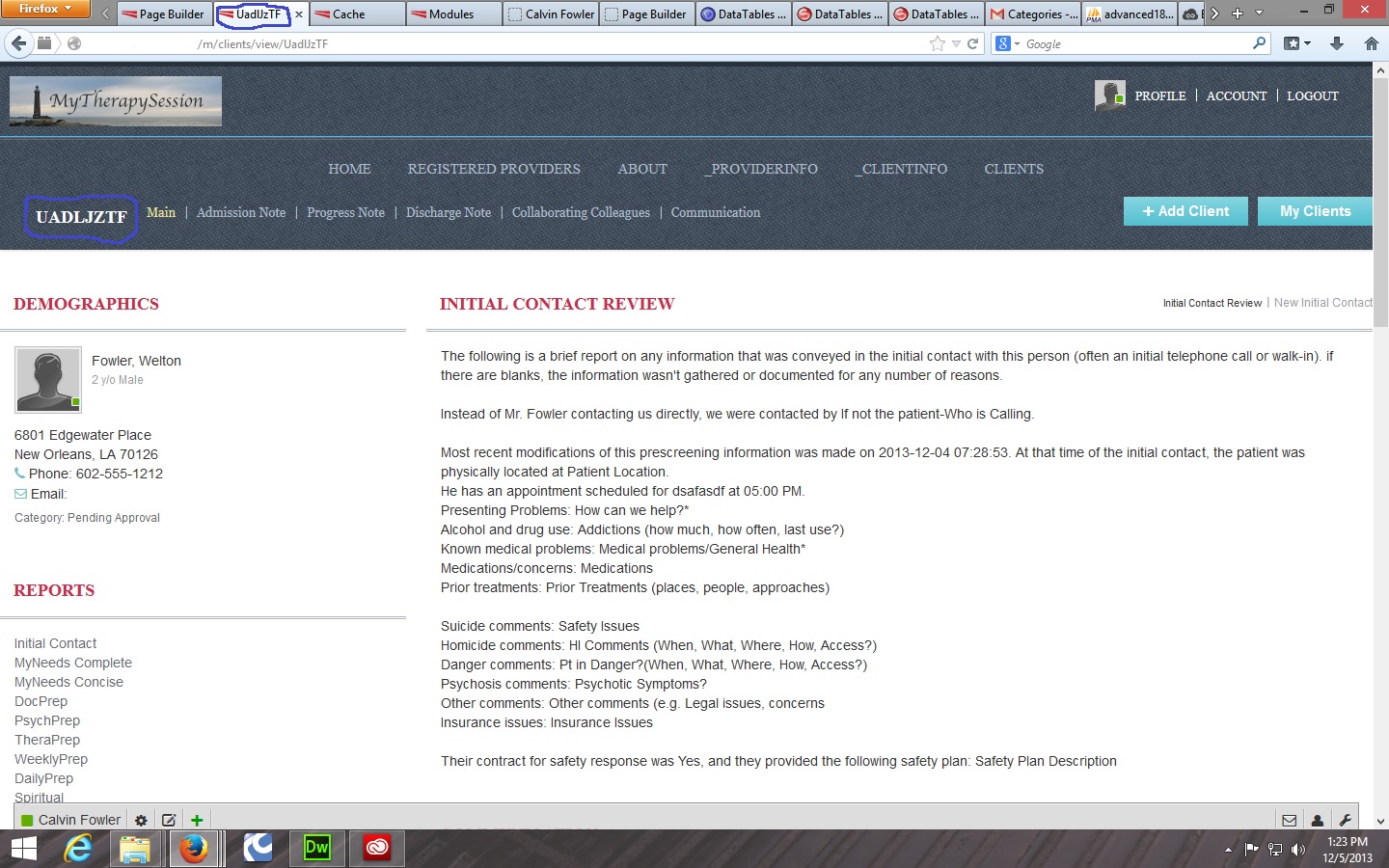Viewport: 1389px width, 868px height.
Task: Switch to the Modules browser tab
Action: coord(451,14)
